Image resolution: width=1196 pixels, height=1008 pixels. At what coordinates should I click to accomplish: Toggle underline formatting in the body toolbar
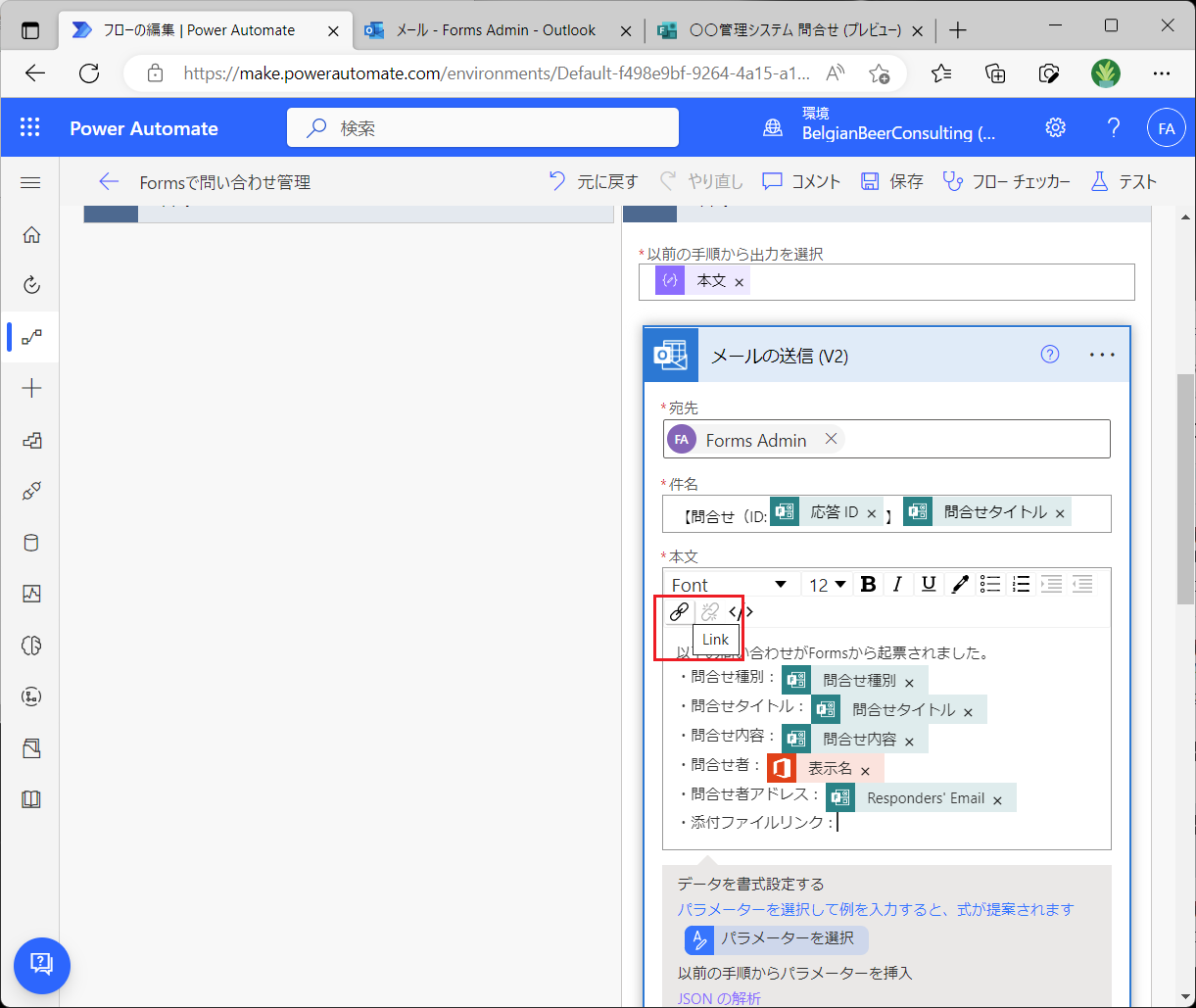pyautogui.click(x=929, y=584)
